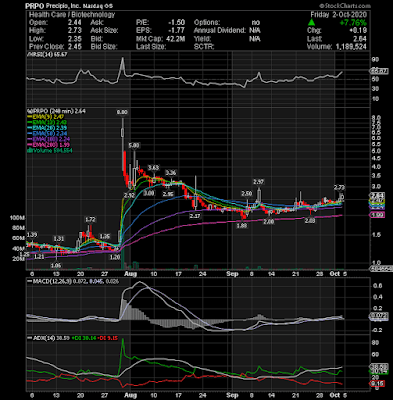
Task: Click the Oct label on the bottom date axis
Action: coord(336,395)
